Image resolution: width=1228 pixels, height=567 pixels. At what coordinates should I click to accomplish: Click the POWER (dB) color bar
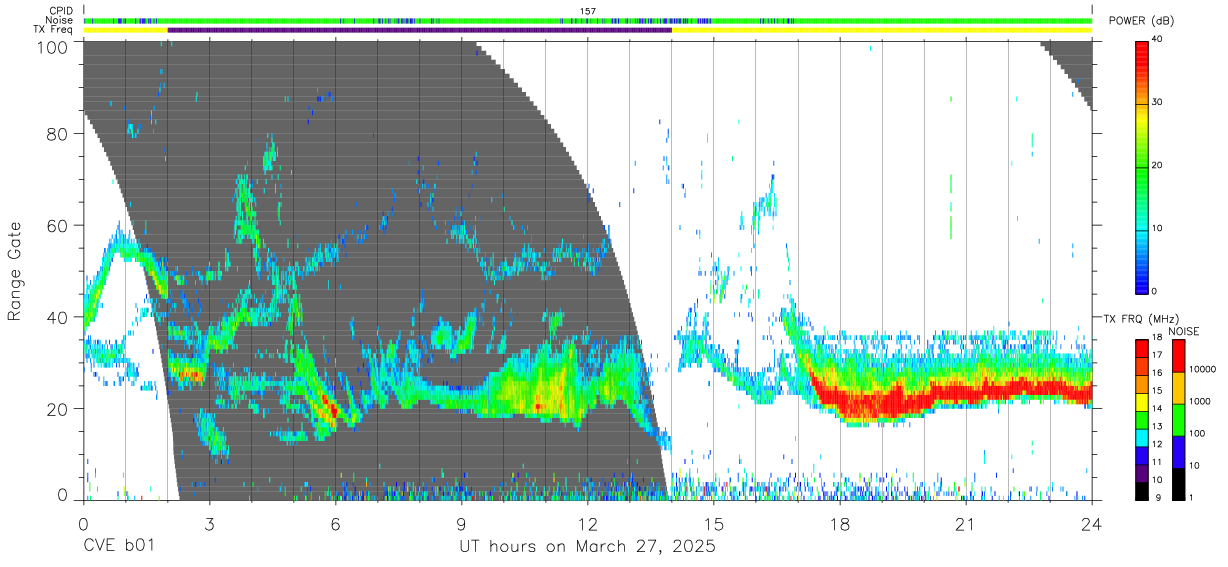coord(1143,166)
